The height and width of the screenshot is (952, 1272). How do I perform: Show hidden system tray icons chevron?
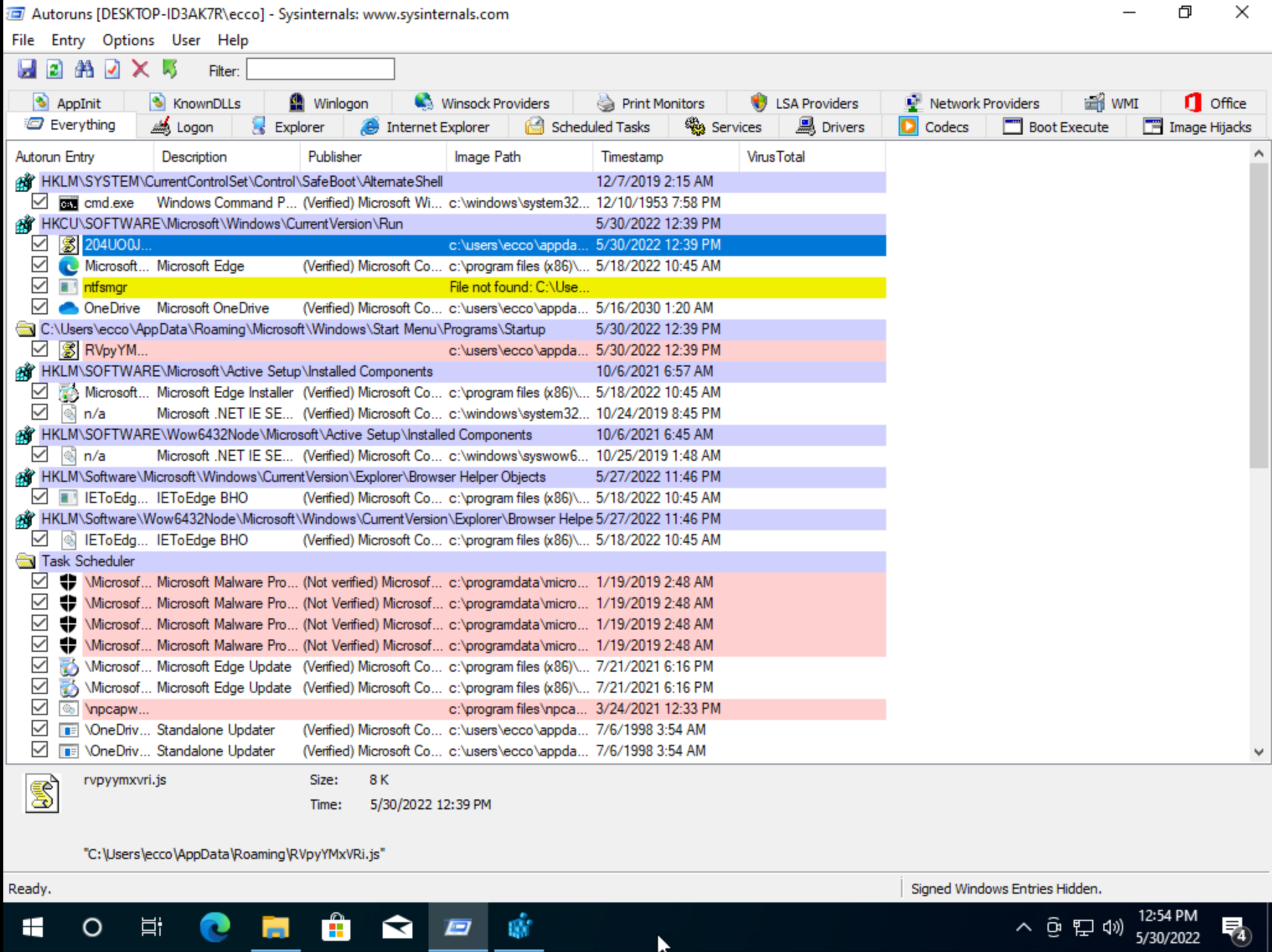(1023, 927)
